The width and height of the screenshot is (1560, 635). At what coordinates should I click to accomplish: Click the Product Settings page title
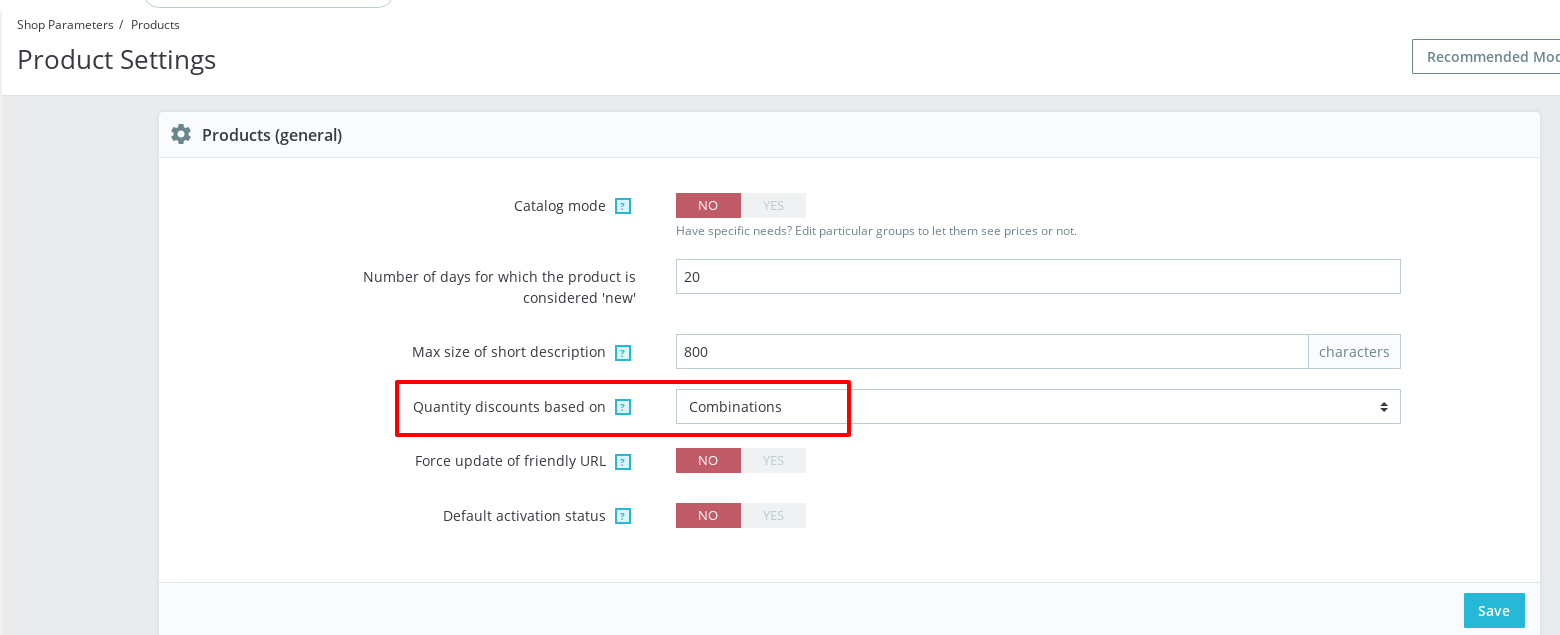tap(116, 60)
